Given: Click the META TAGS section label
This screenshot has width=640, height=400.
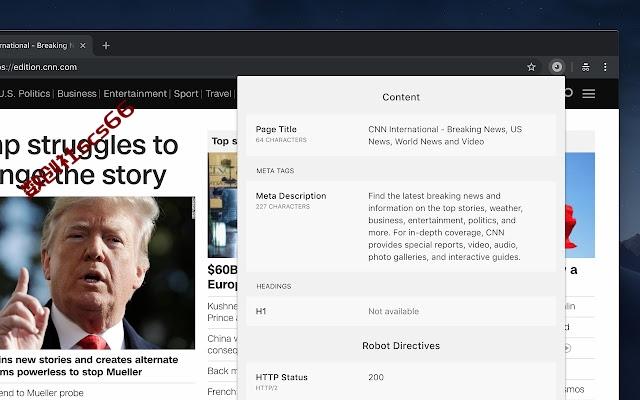Looking at the screenshot, I should (x=275, y=171).
